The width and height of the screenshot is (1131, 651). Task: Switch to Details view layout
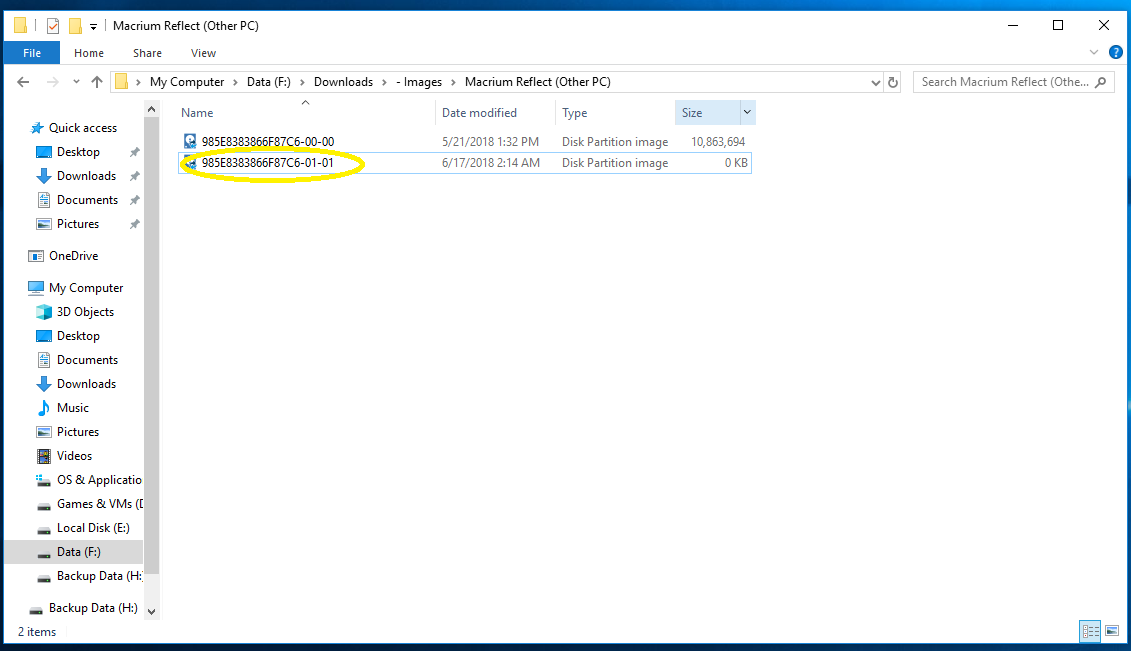[1090, 632]
